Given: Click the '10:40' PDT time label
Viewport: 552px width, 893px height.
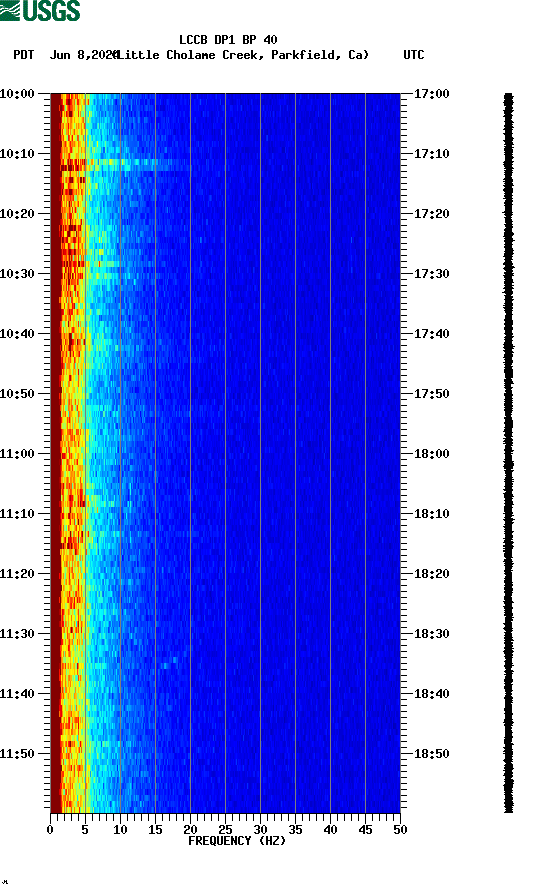Looking at the screenshot, I should coord(17,333).
